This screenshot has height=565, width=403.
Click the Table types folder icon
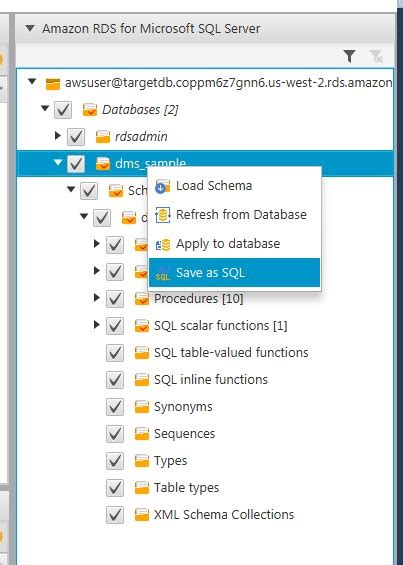click(x=142, y=488)
